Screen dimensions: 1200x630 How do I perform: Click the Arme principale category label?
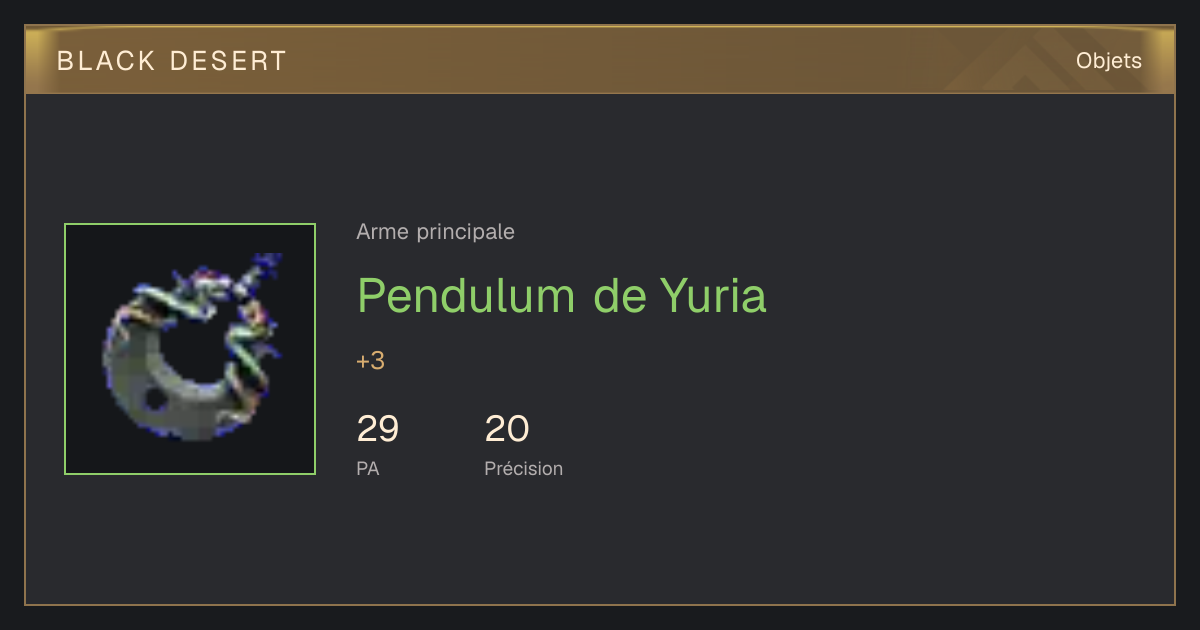(x=435, y=232)
